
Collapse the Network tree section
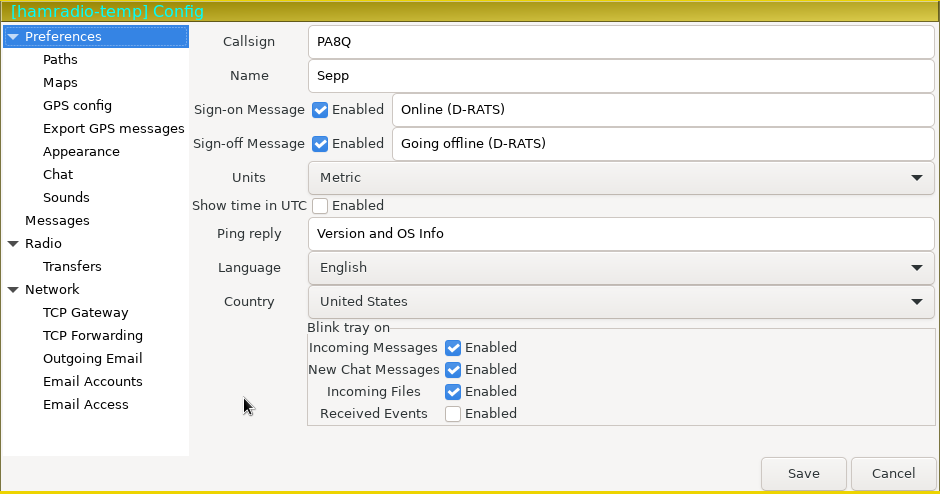[x=12, y=290]
